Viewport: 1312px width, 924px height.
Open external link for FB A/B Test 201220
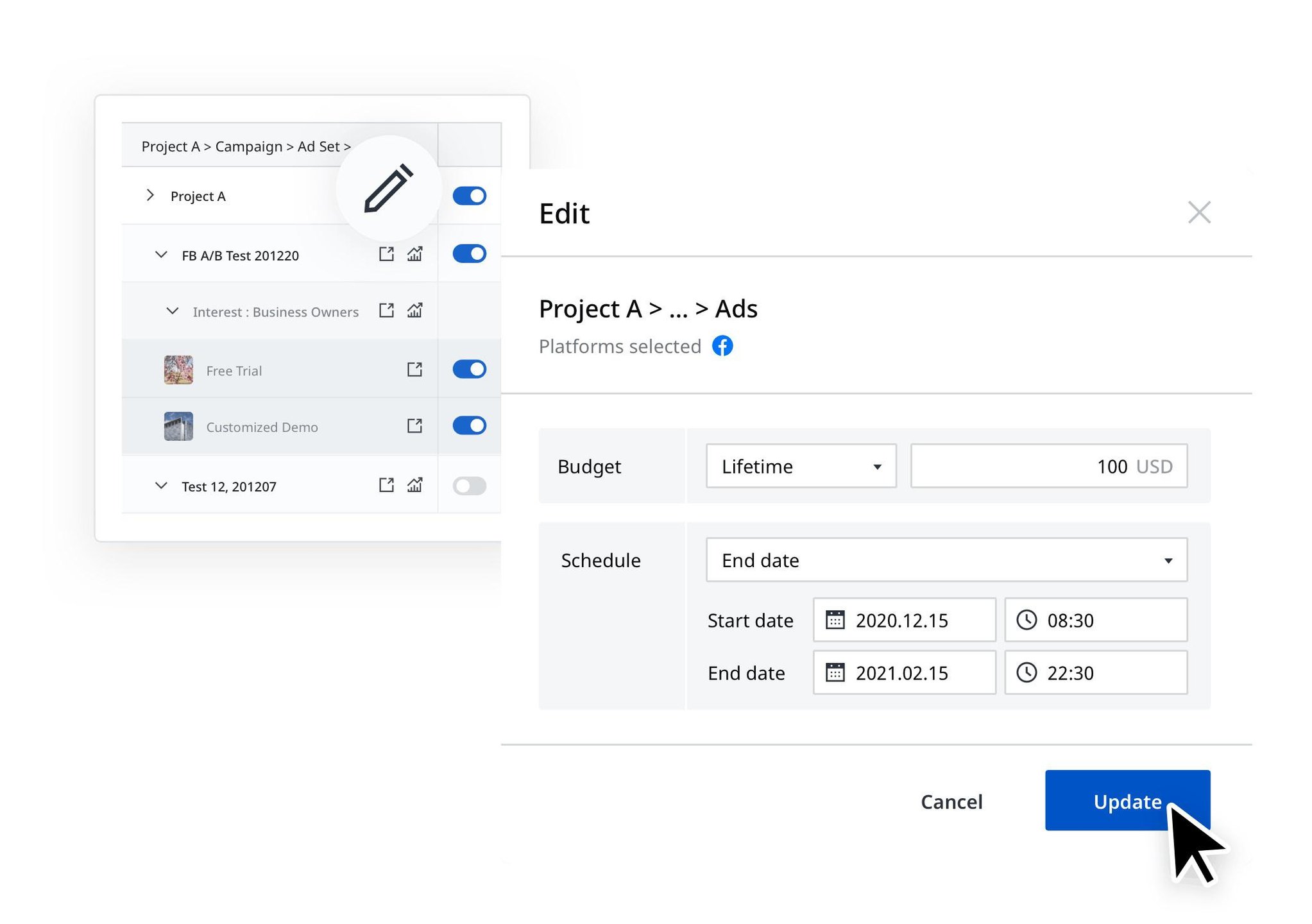386,254
